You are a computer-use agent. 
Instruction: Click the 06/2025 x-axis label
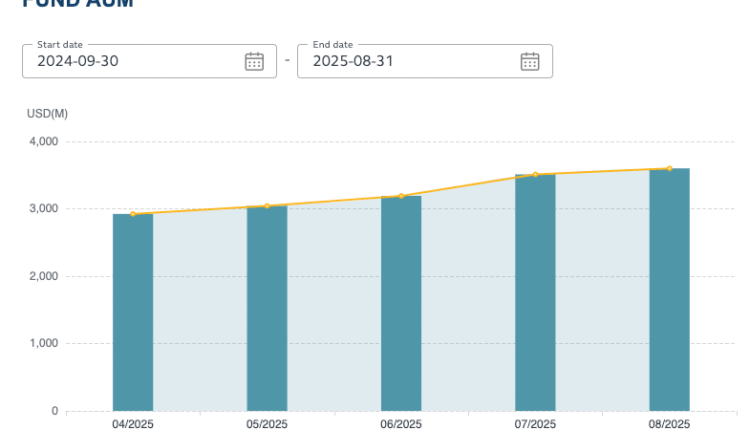401,424
